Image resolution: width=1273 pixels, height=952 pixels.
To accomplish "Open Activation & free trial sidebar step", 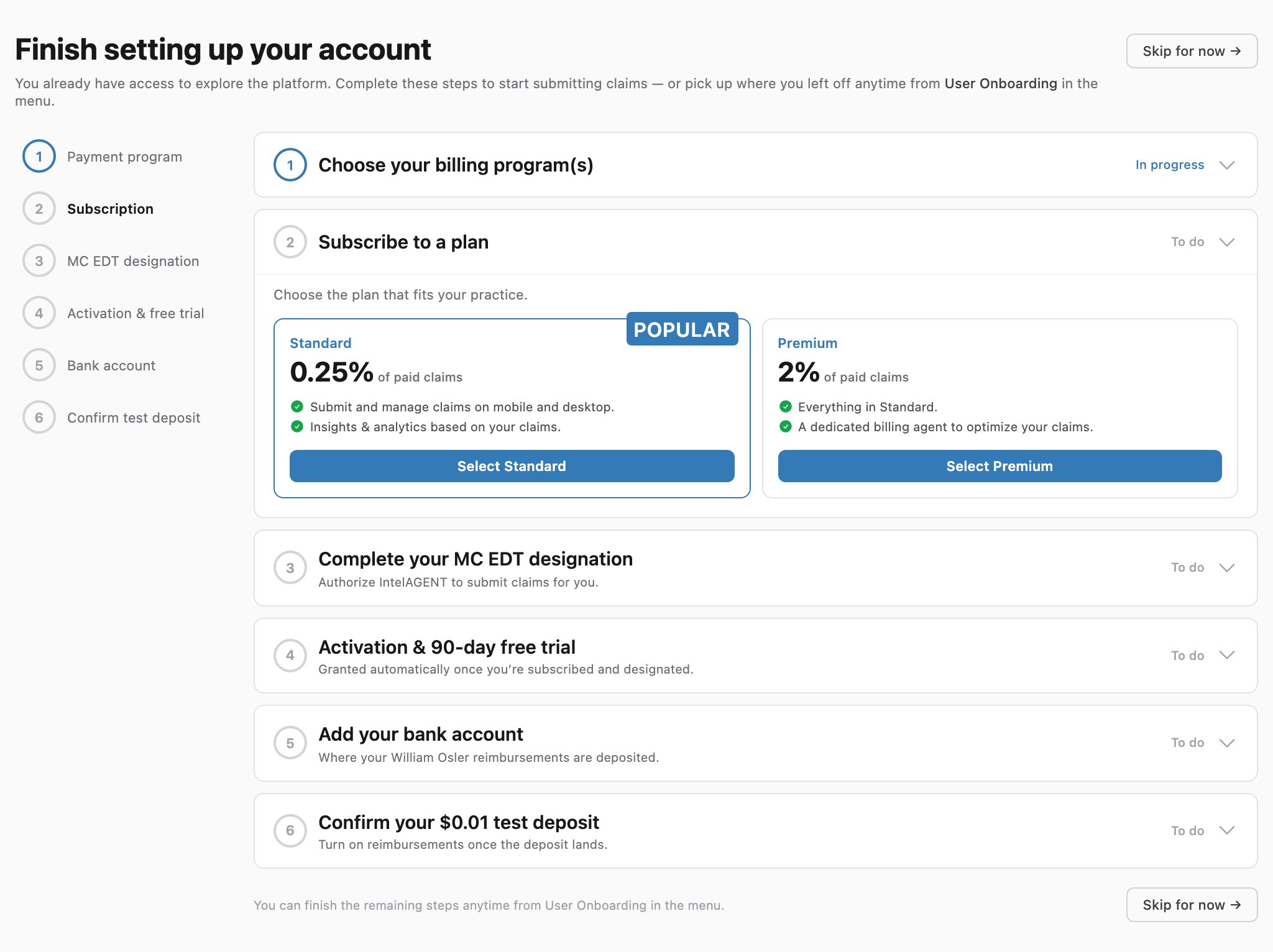I will [x=136, y=313].
